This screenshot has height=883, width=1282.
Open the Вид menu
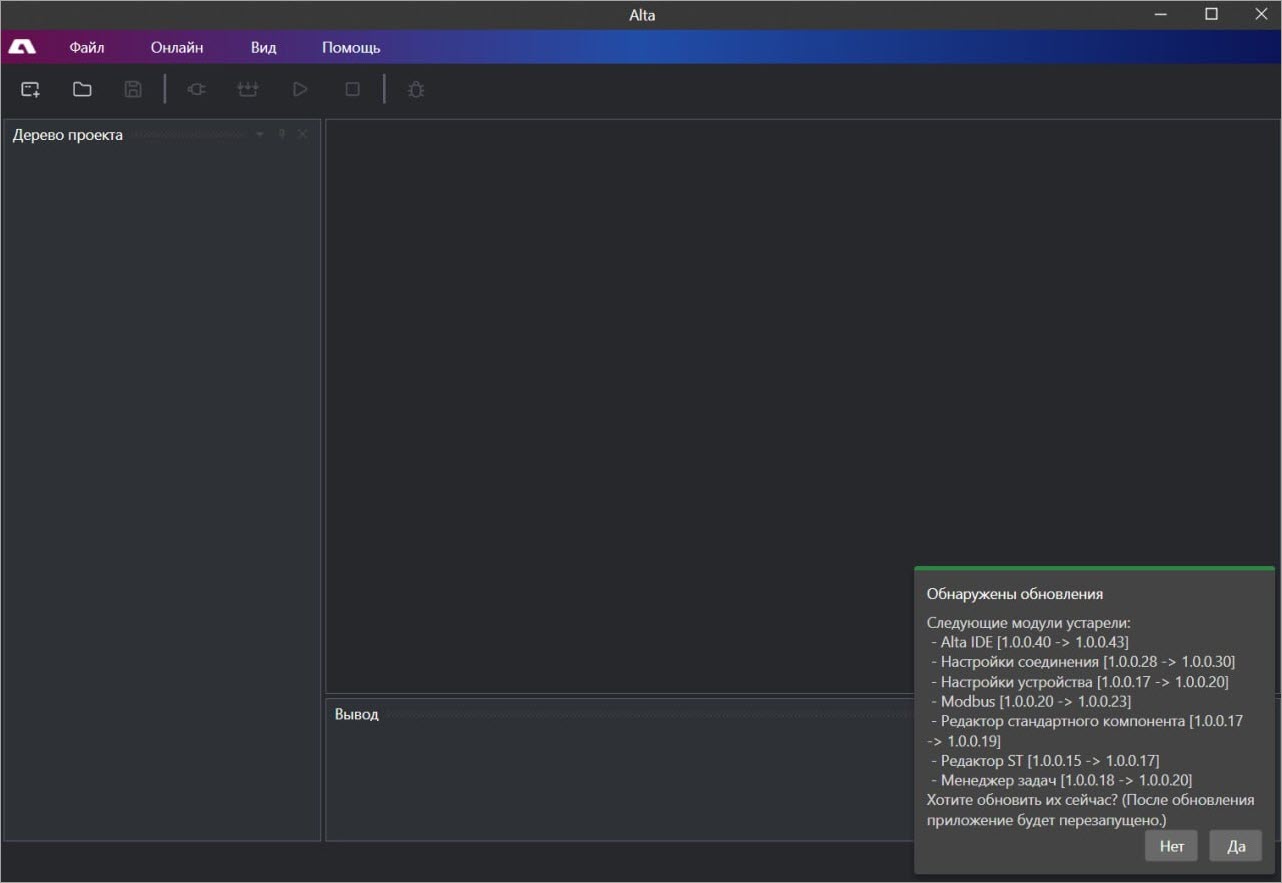pyautogui.click(x=263, y=47)
